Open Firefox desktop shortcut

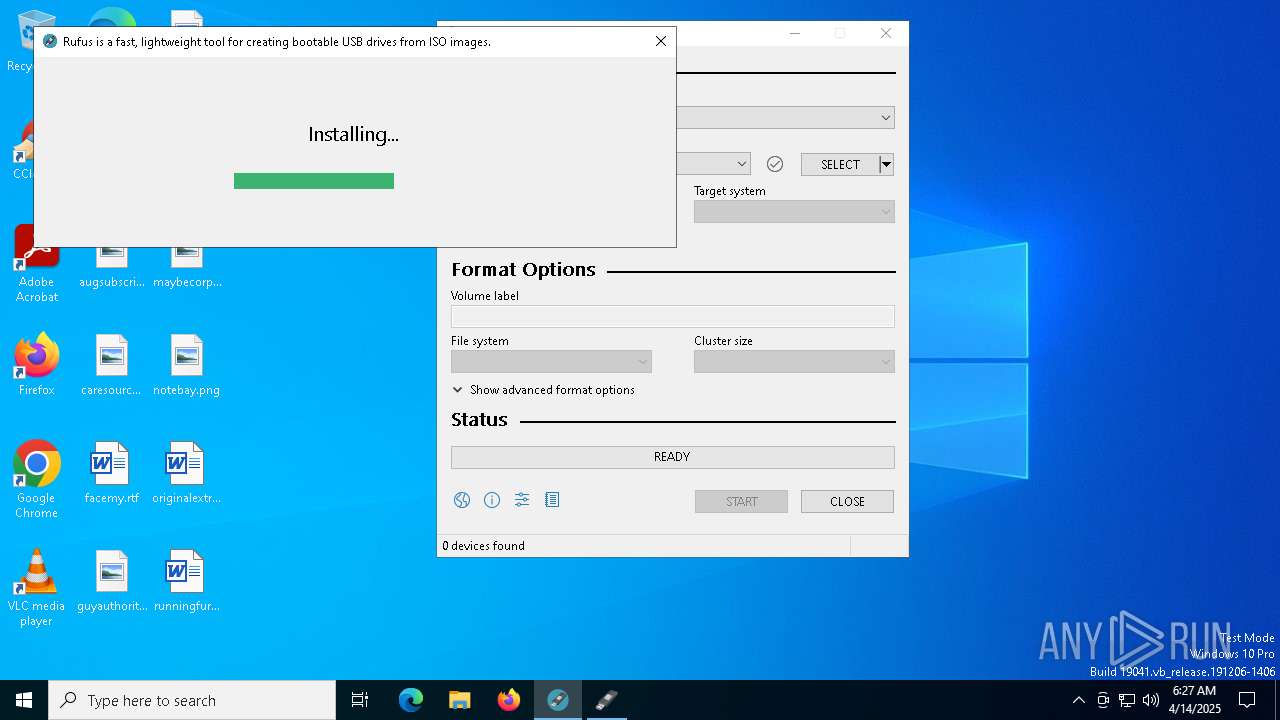pos(37,364)
